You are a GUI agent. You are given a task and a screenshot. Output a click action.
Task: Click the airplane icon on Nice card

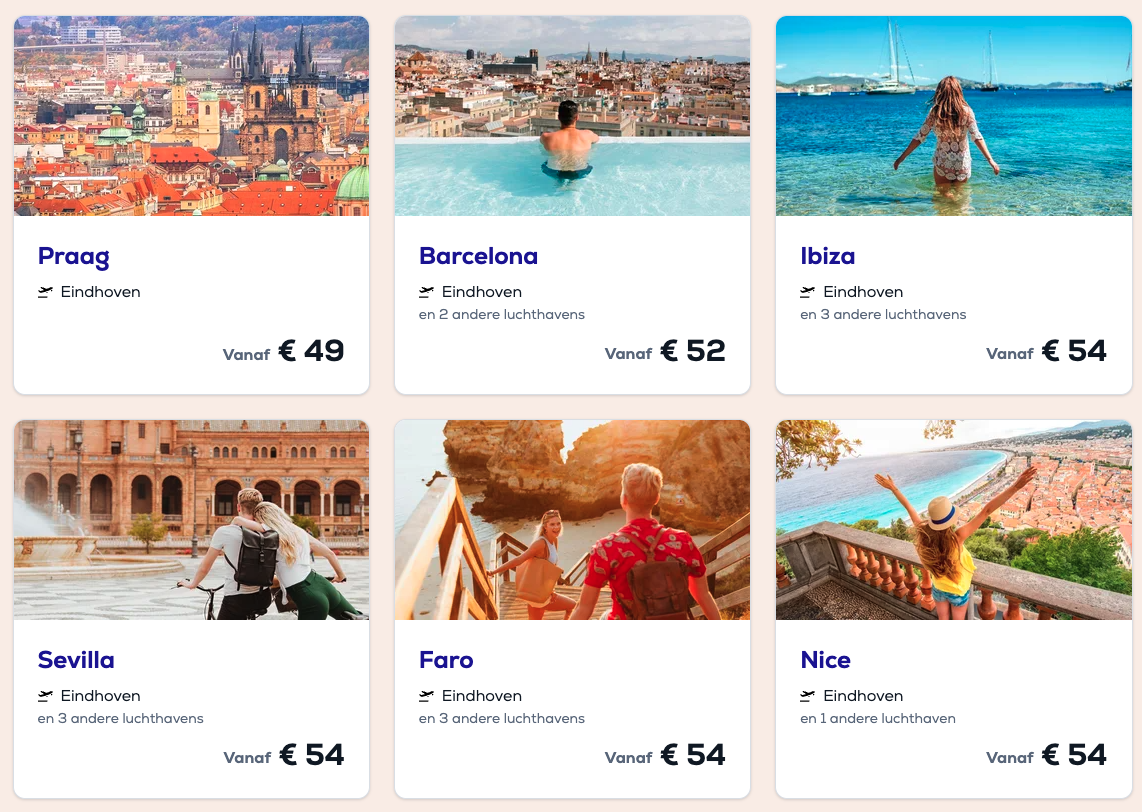(808, 696)
